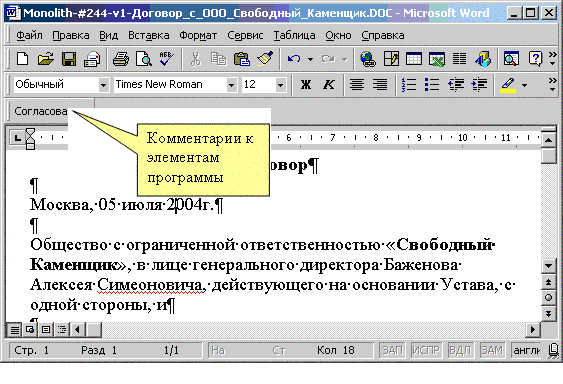Redo the undone action
Viewport: 563px width, 384px height.
pos(329,59)
